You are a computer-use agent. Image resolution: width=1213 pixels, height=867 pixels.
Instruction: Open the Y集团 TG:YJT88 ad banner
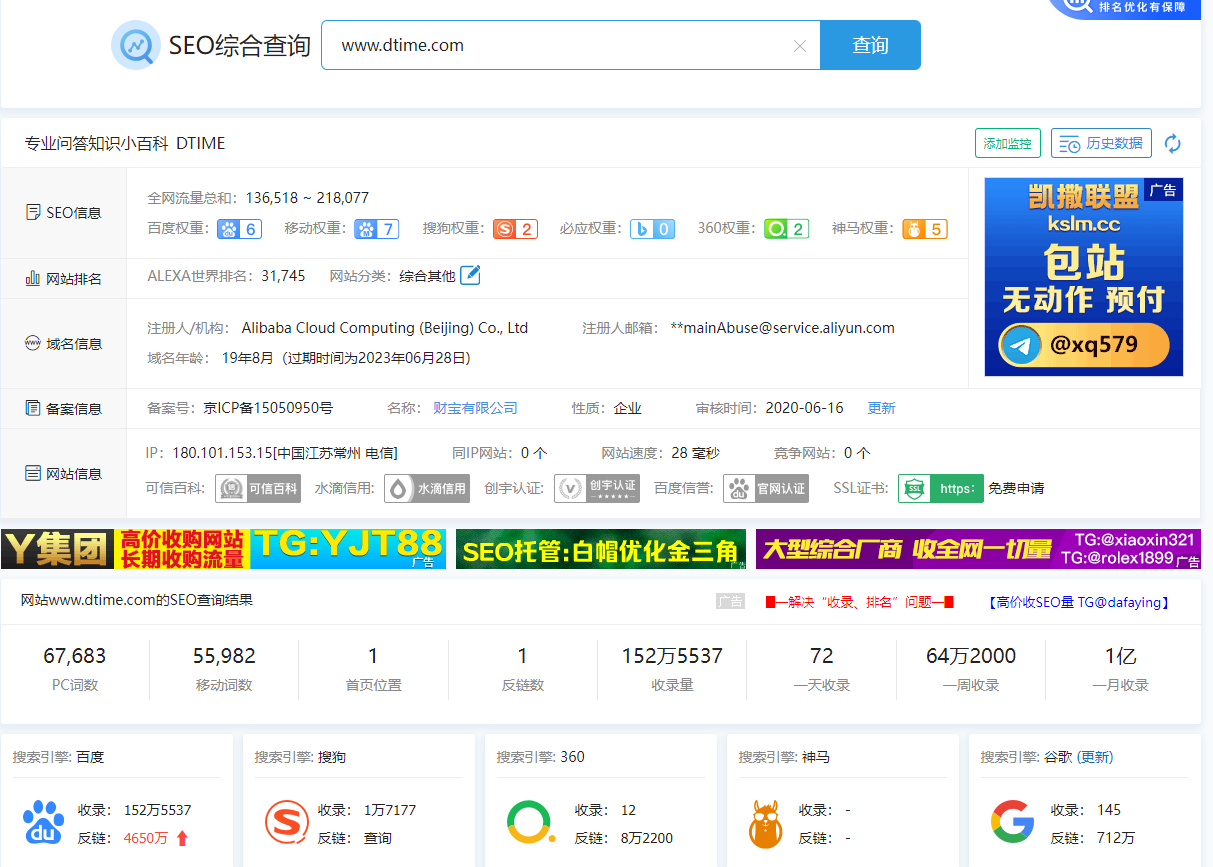pyautogui.click(x=223, y=549)
